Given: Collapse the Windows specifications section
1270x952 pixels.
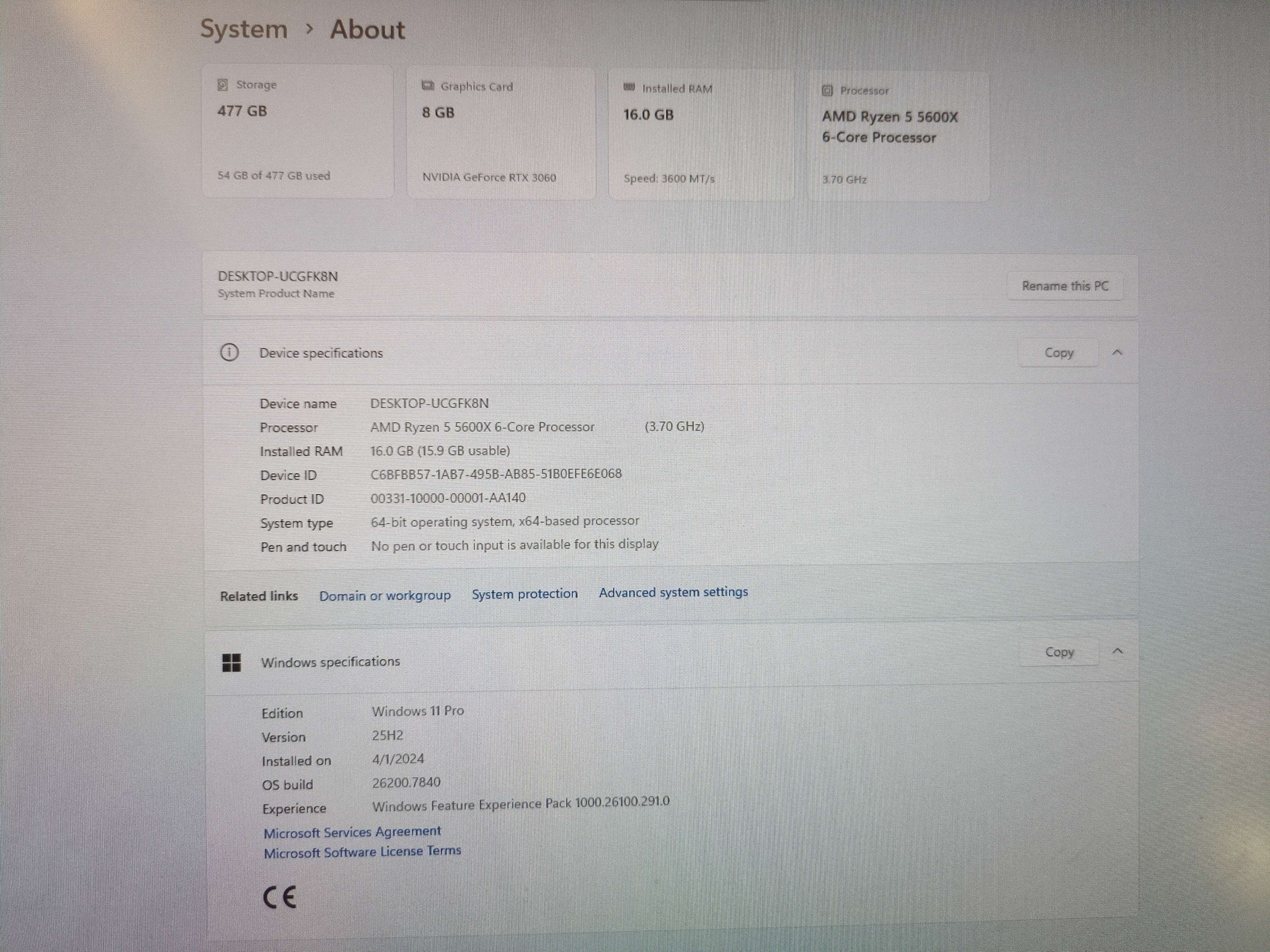Looking at the screenshot, I should 1117,651.
